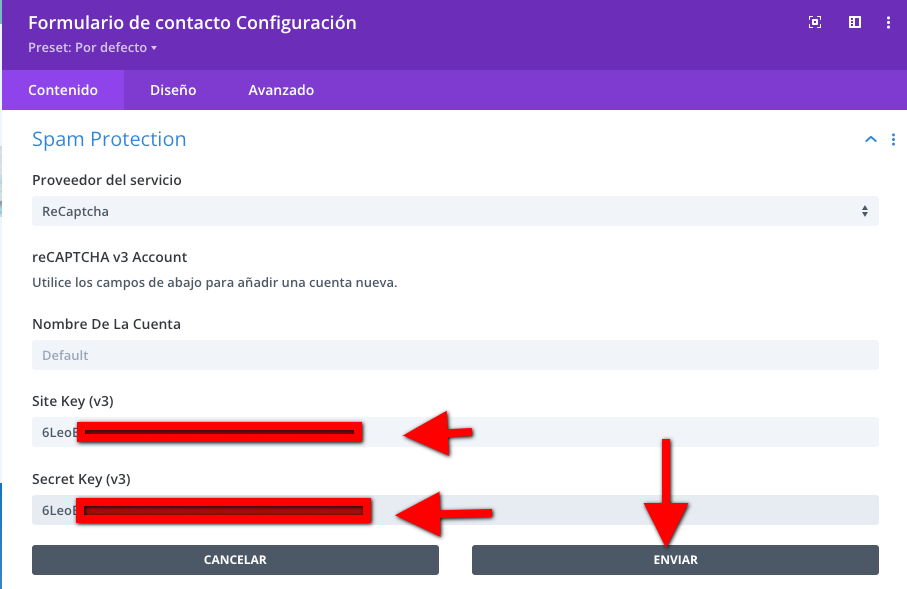This screenshot has width=907, height=589.
Task: Open the Preset: Por defecto dropdown
Action: point(93,47)
